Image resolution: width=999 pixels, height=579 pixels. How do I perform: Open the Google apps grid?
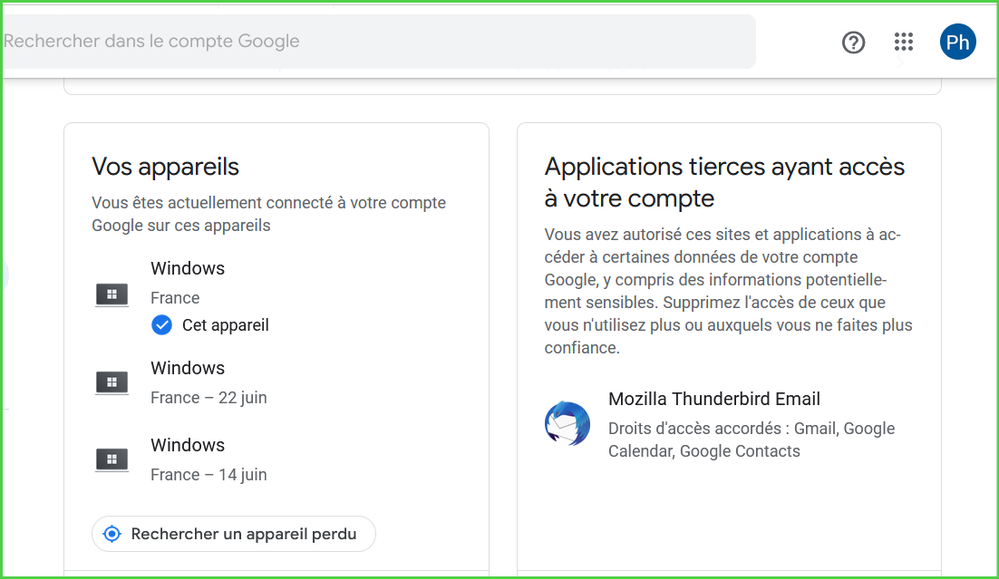coord(904,42)
